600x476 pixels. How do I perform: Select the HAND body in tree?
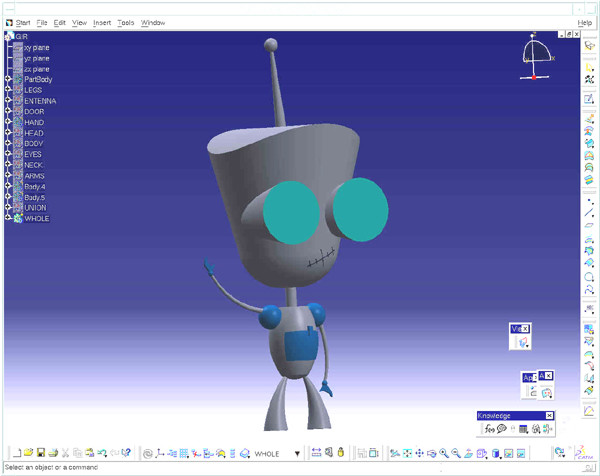click(x=34, y=122)
